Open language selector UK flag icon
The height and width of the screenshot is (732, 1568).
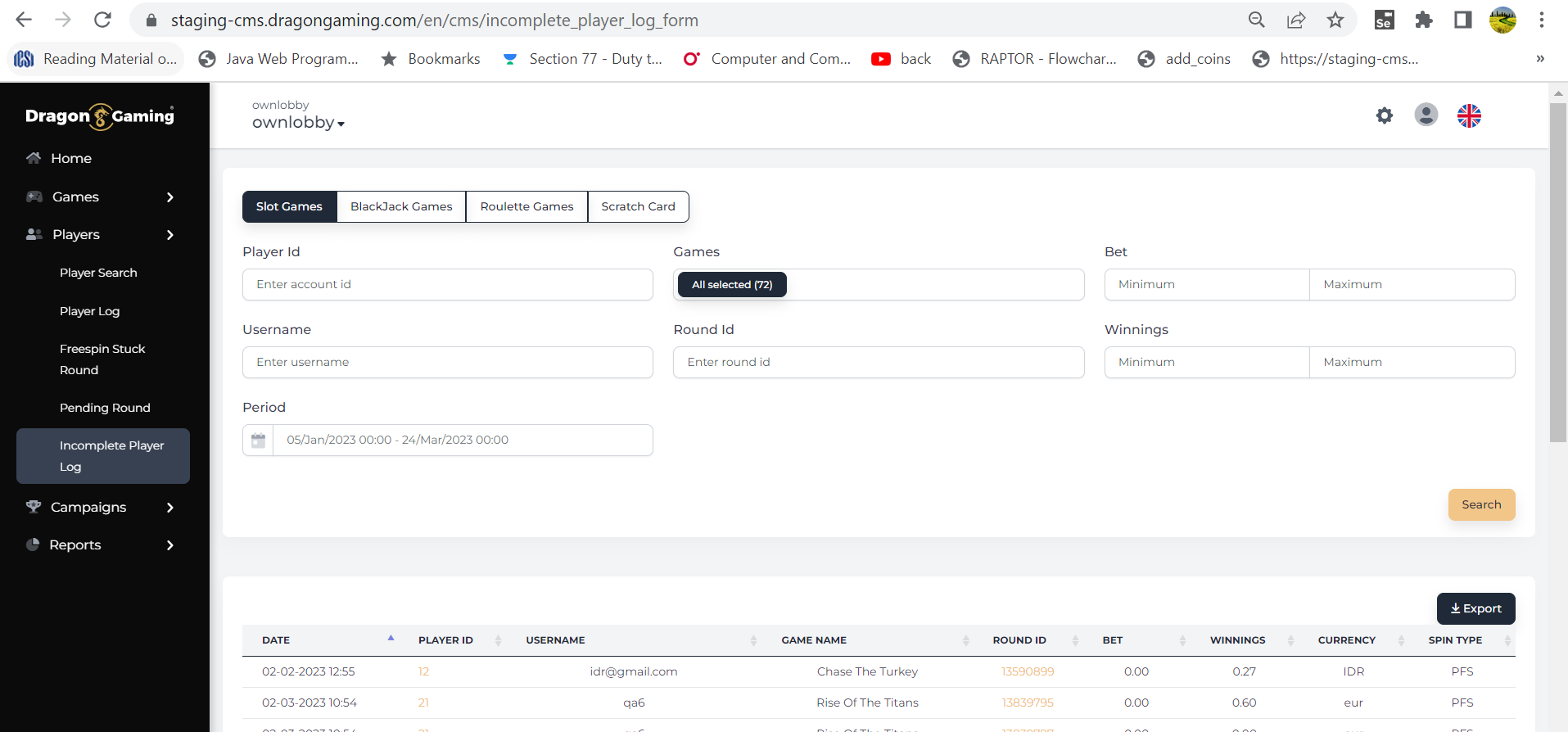pos(1469,115)
